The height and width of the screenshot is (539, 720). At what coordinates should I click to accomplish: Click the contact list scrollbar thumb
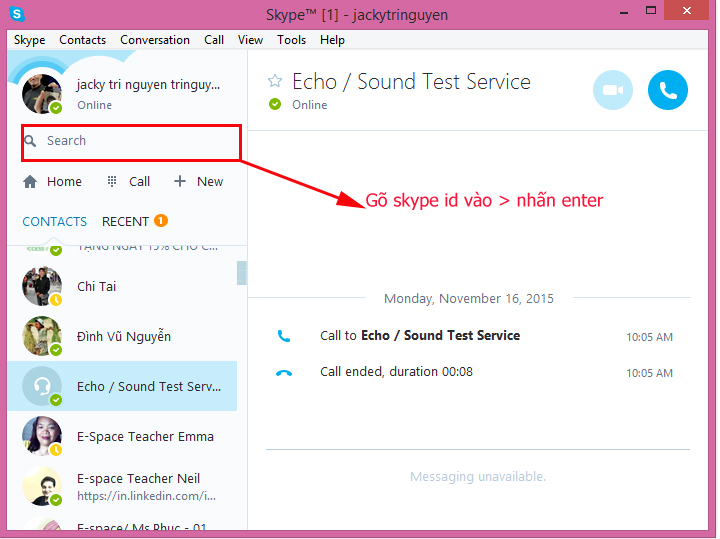point(241,273)
